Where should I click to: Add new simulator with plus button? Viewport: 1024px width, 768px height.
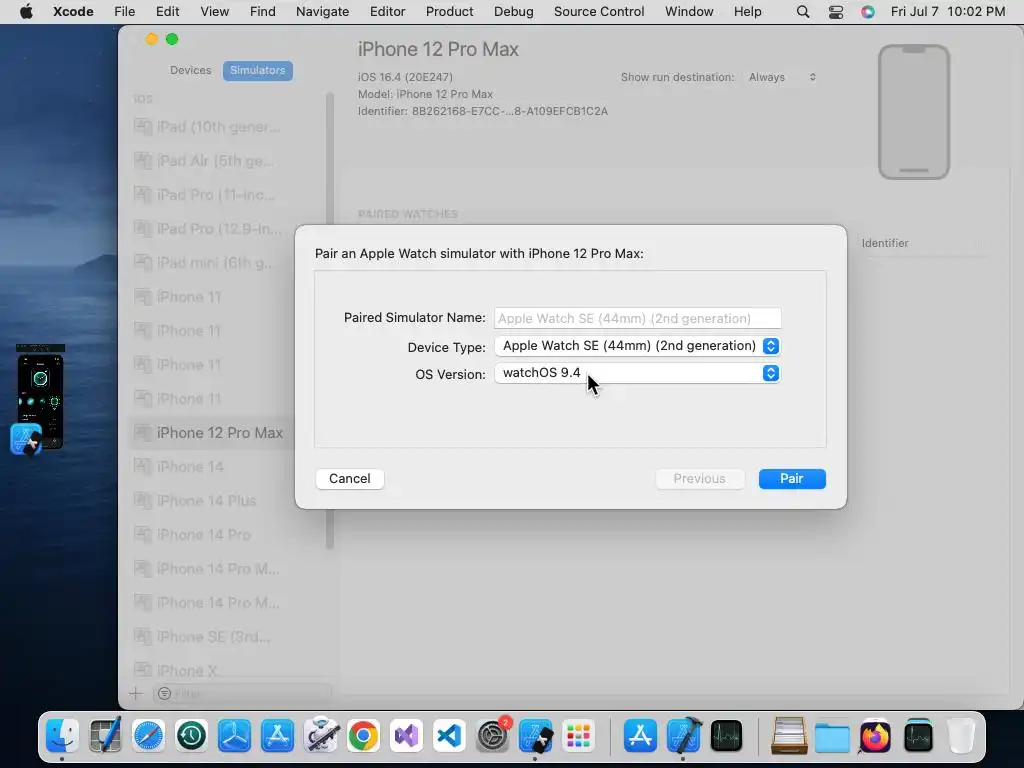pos(136,694)
